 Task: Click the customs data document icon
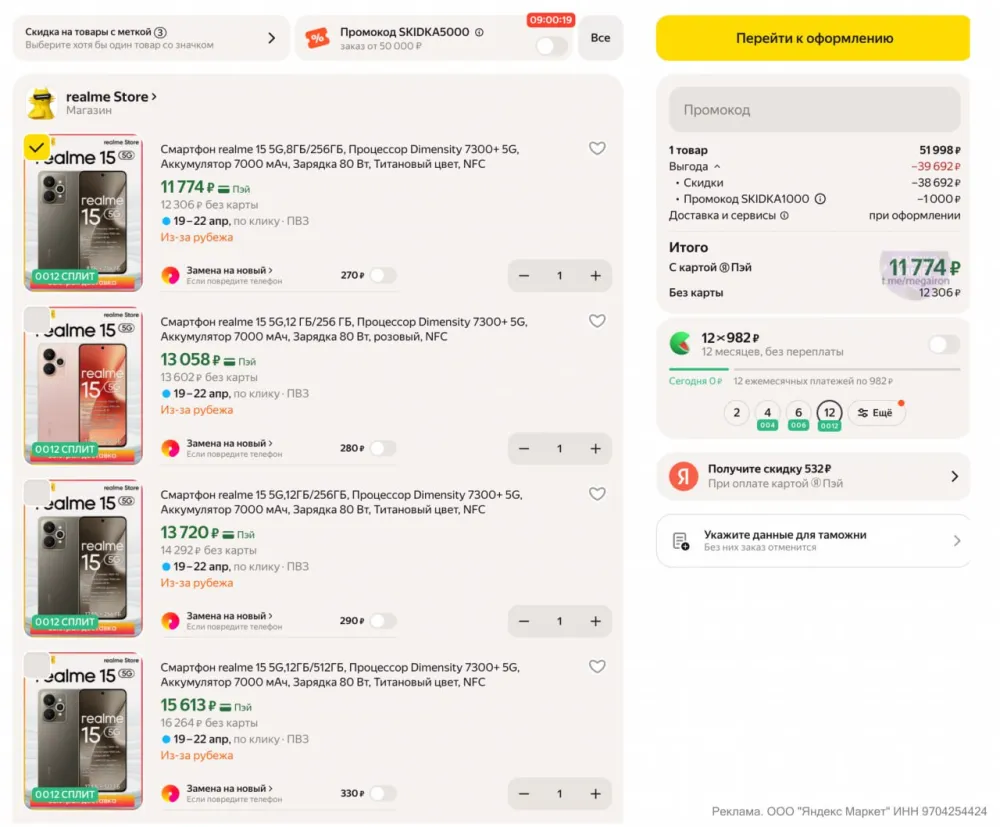(680, 541)
